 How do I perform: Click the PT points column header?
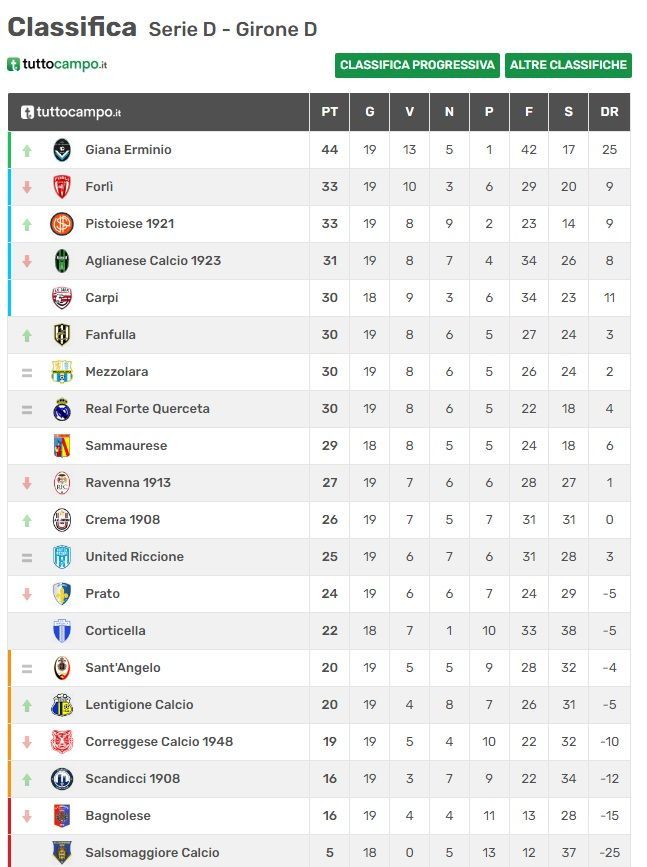(330, 112)
